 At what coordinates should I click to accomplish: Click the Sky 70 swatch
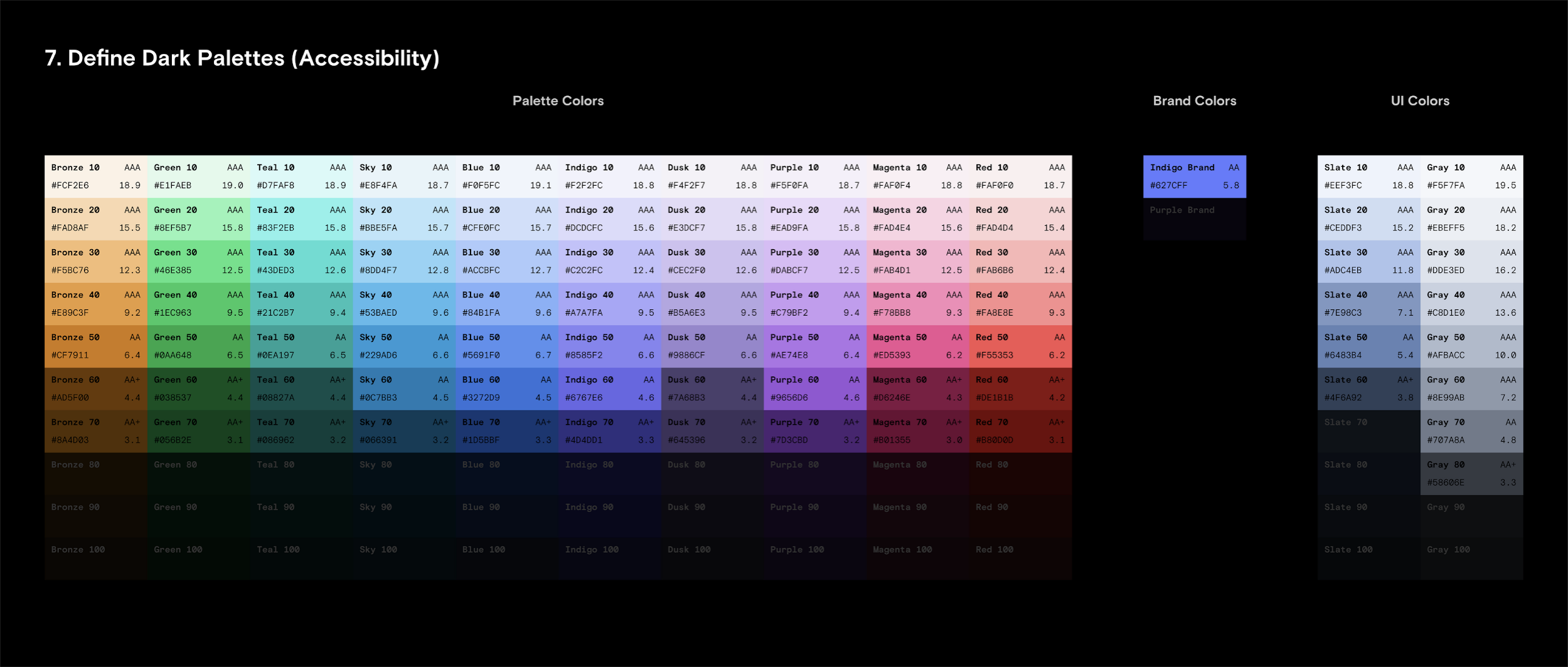(405, 430)
